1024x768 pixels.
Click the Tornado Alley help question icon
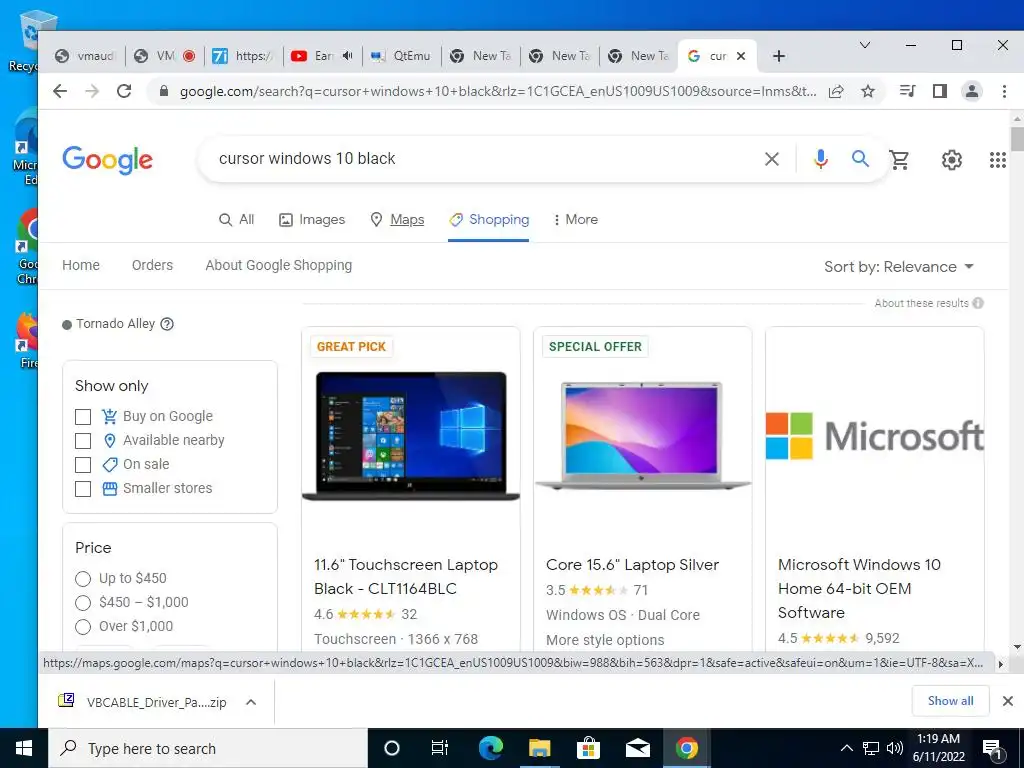pyautogui.click(x=167, y=324)
